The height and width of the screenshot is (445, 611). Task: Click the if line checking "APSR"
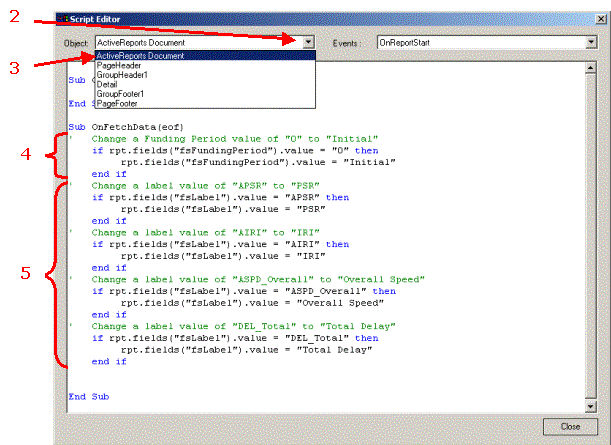coord(221,197)
